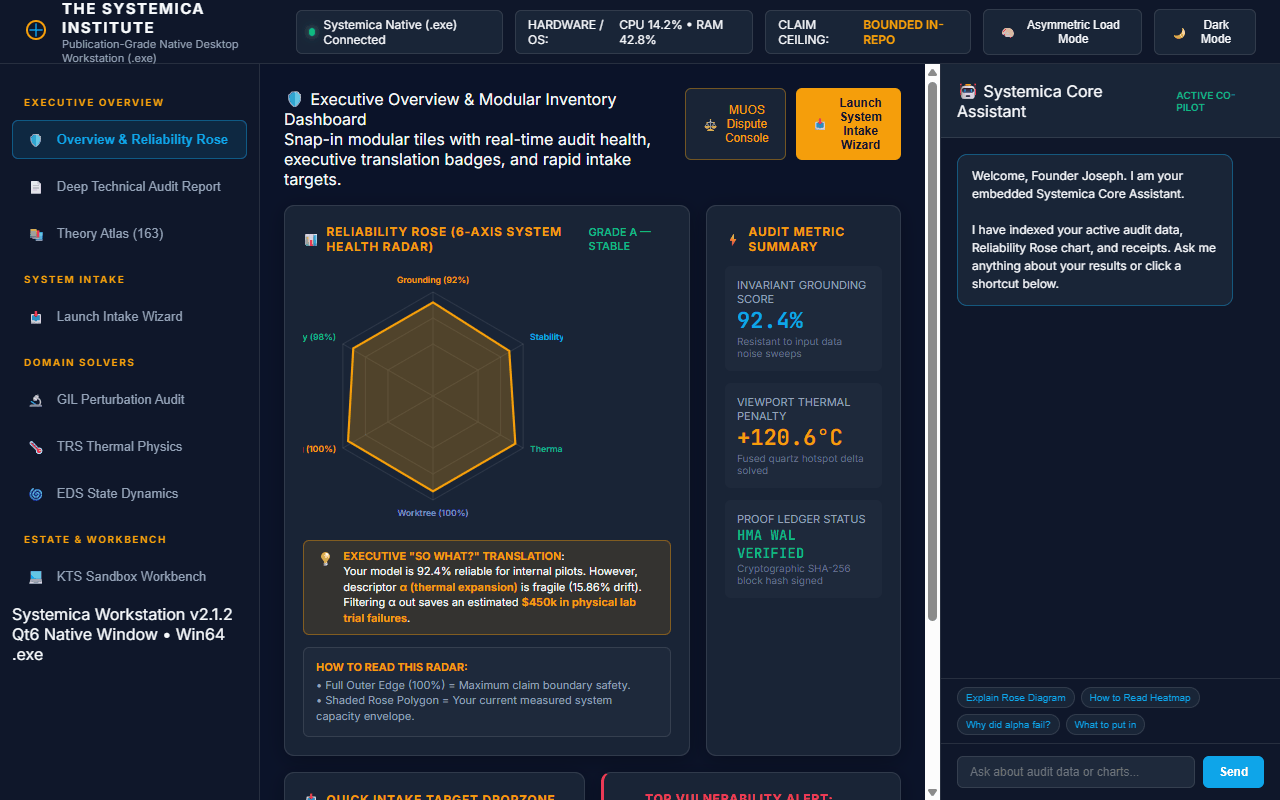Click the Systemica Institute logo icon
The image size is (1280, 800).
pos(35,30)
